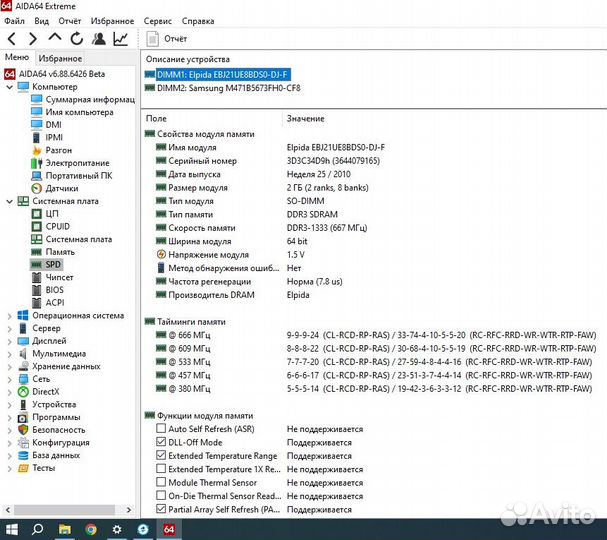Open Chrome from the Windows taskbar
607x540 pixels.
[91, 528]
